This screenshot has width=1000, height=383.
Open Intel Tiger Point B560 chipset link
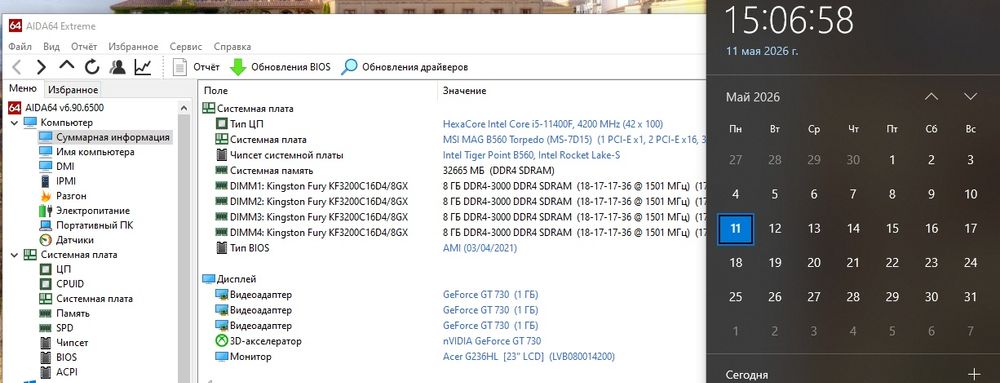pyautogui.click(x=531, y=155)
